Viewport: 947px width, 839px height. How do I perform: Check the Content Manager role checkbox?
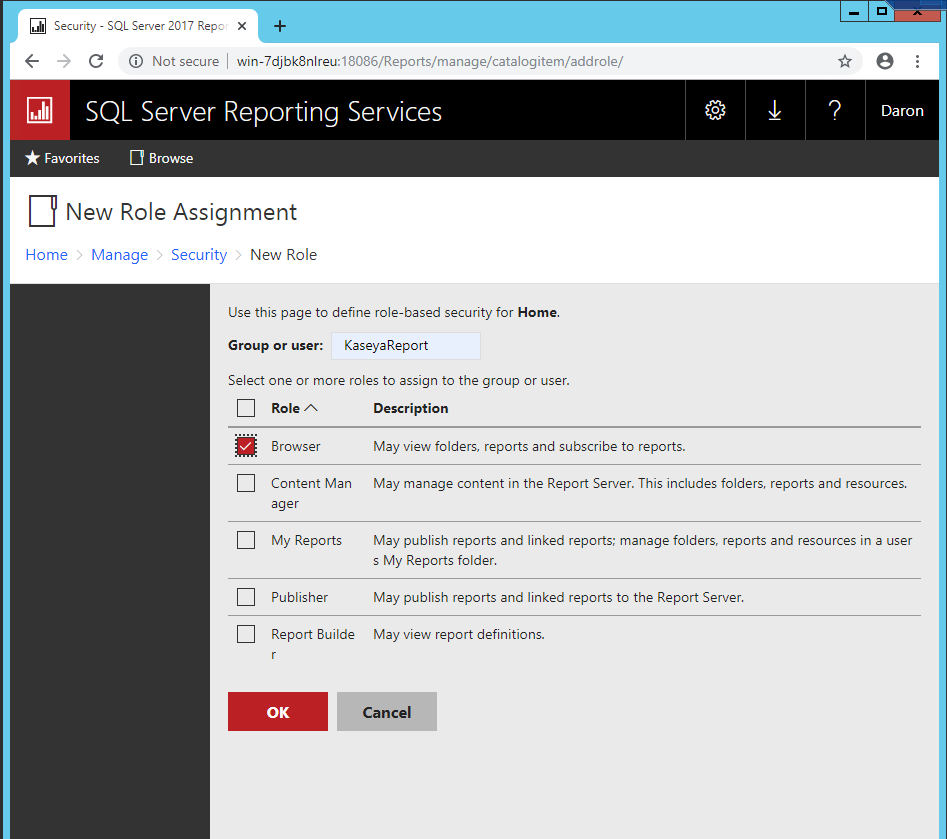[x=246, y=483]
